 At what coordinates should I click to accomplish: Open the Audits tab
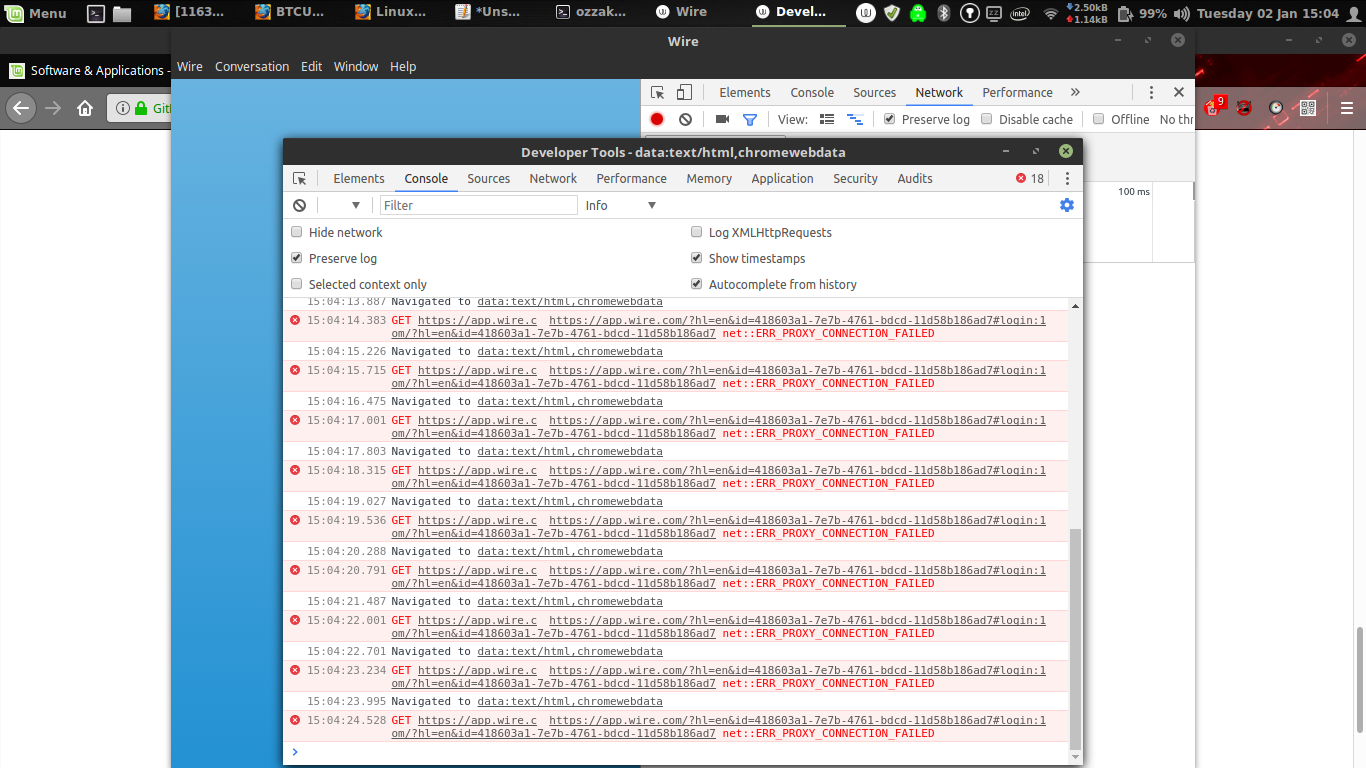pyautogui.click(x=915, y=179)
